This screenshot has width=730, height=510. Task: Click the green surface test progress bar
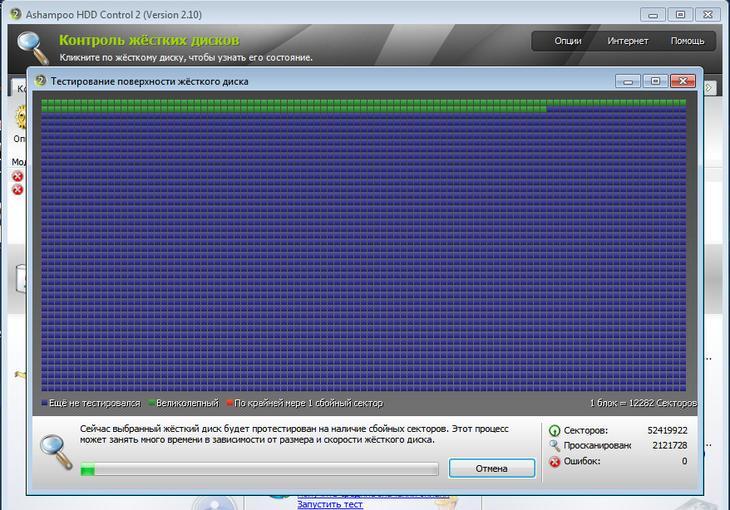(258, 468)
